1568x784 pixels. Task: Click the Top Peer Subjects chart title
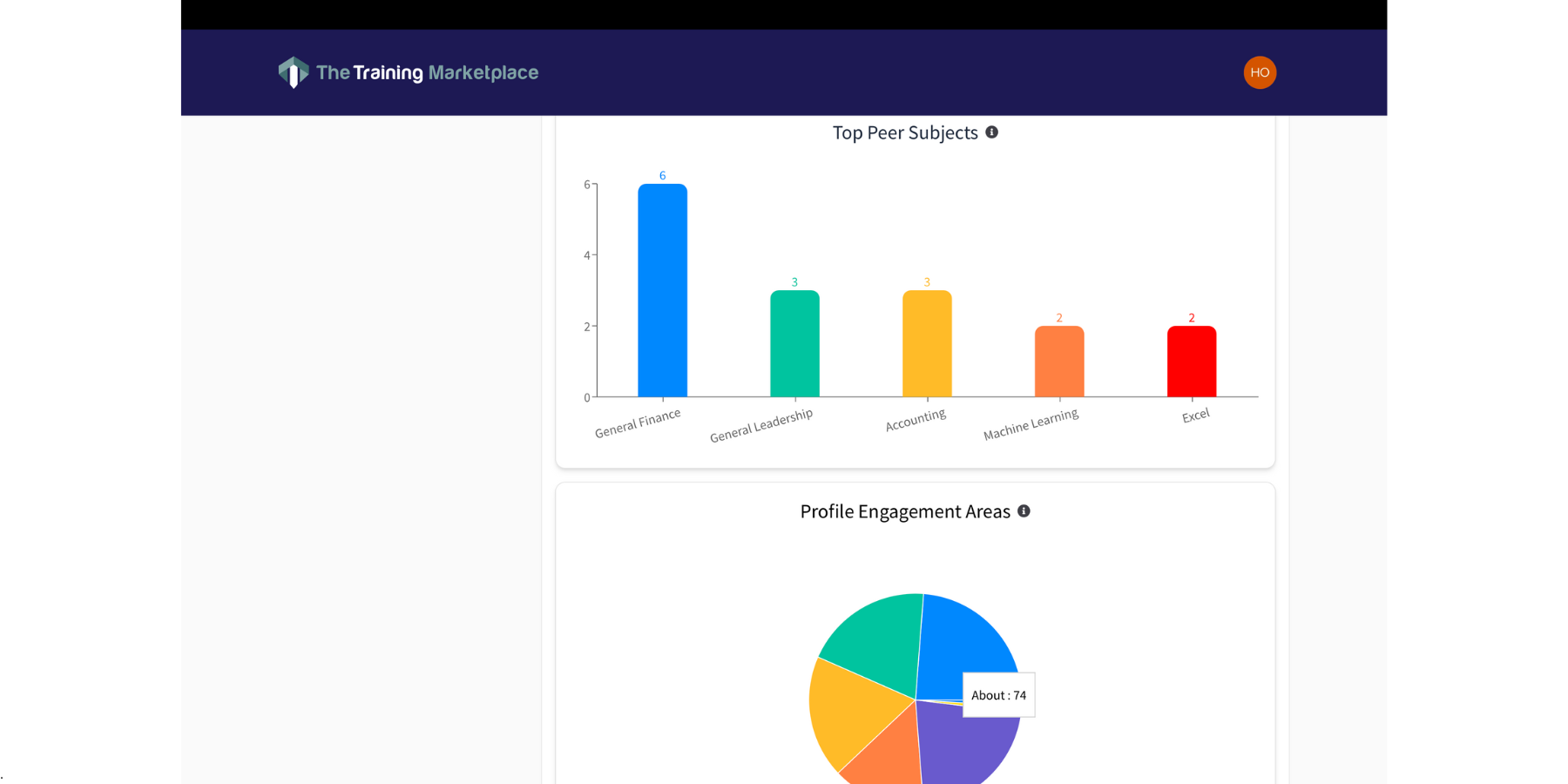point(904,132)
